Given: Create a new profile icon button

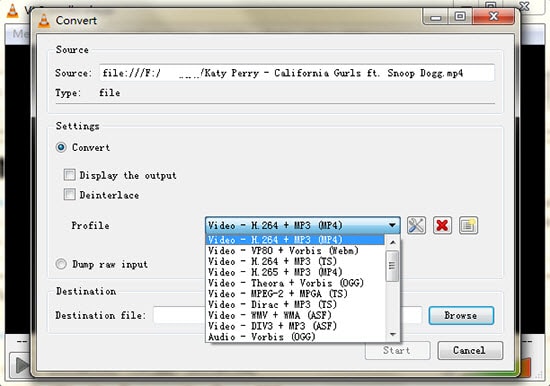Looking at the screenshot, I should 468,225.
